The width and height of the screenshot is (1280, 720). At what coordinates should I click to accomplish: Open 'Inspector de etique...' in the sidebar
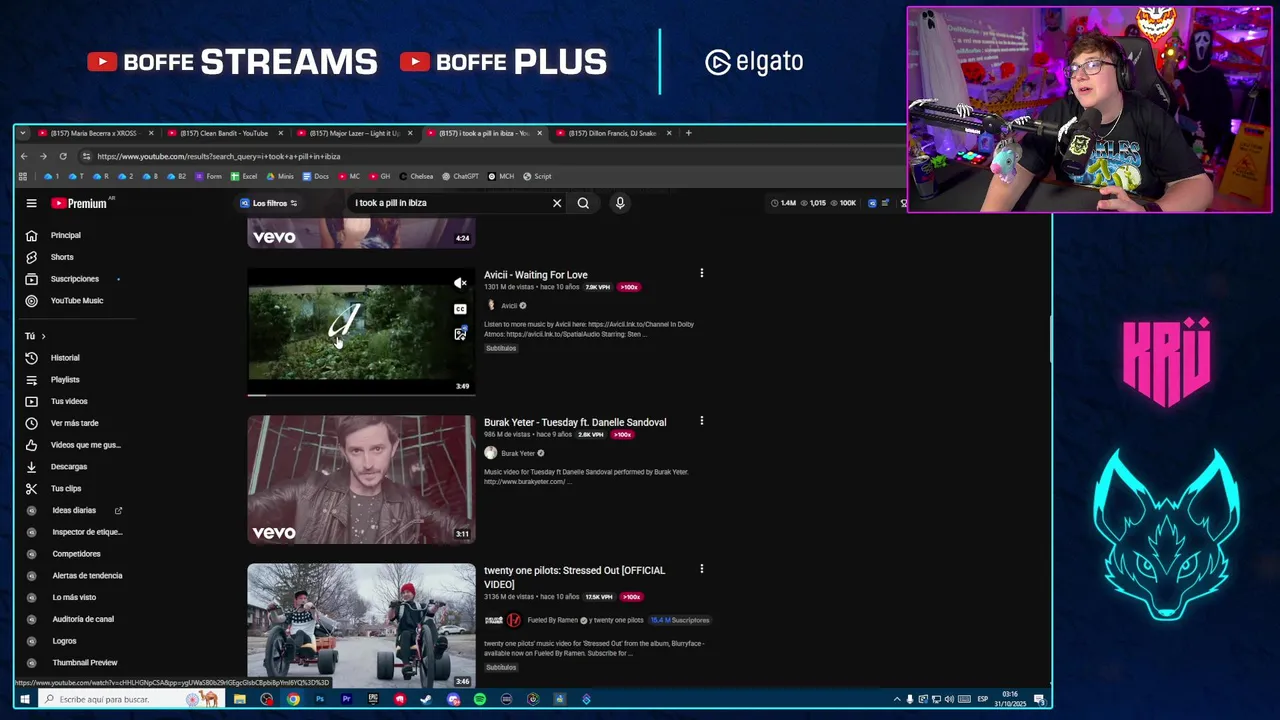coord(87,532)
